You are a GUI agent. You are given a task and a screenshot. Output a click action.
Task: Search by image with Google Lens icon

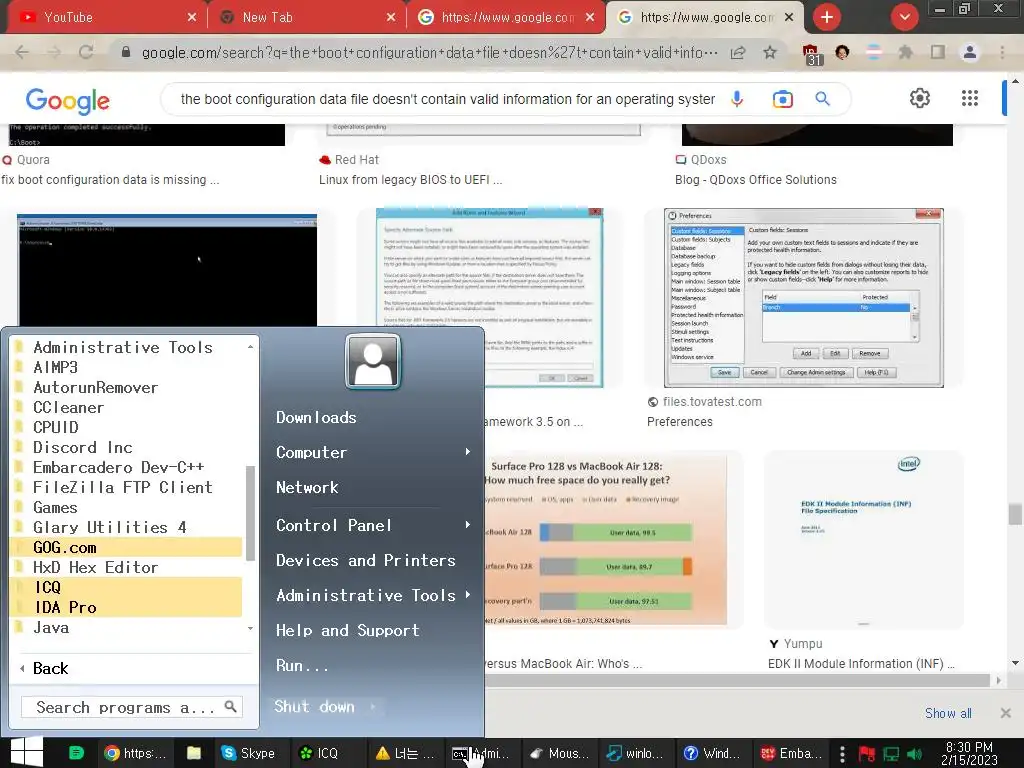point(782,99)
